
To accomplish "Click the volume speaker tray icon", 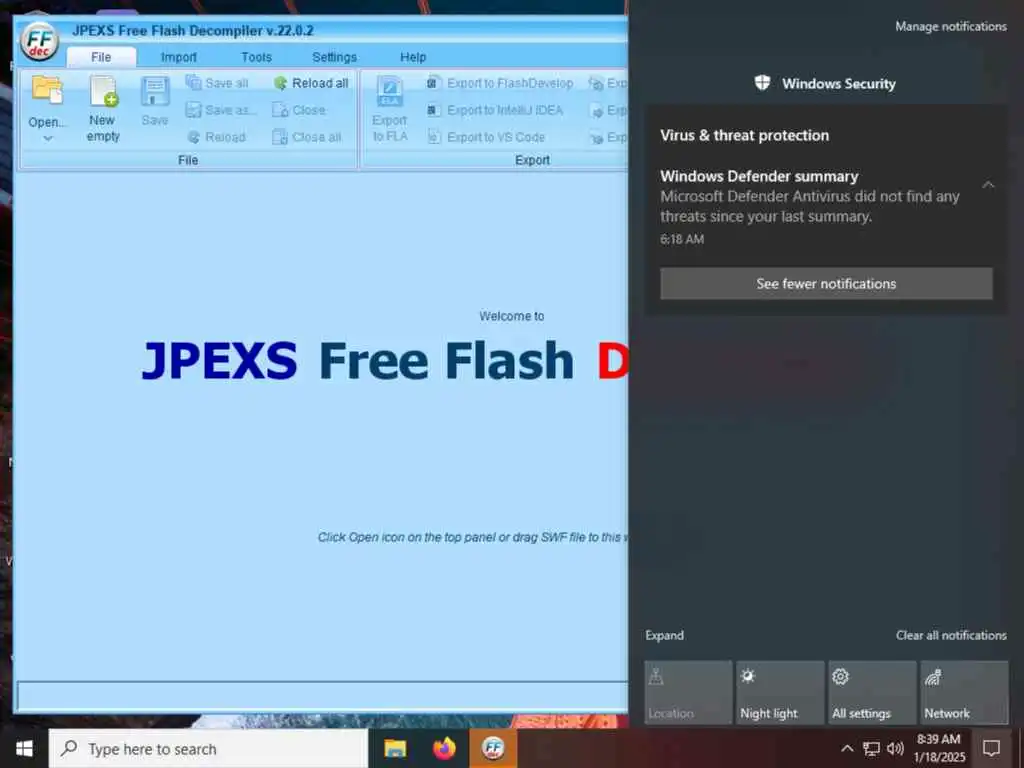I will coord(895,748).
